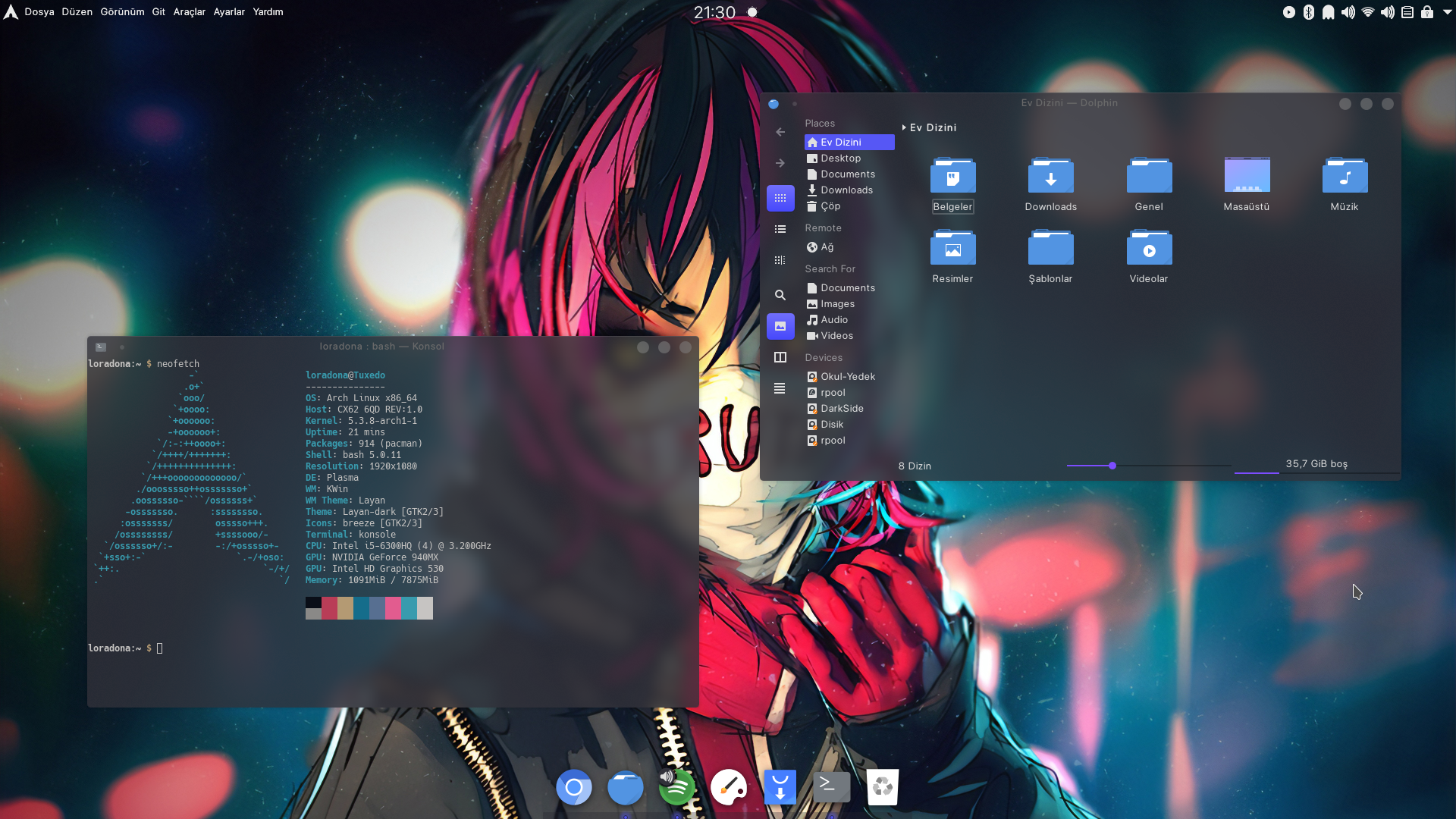Open media player tray icon
The height and width of the screenshot is (819, 1456).
tap(1289, 12)
